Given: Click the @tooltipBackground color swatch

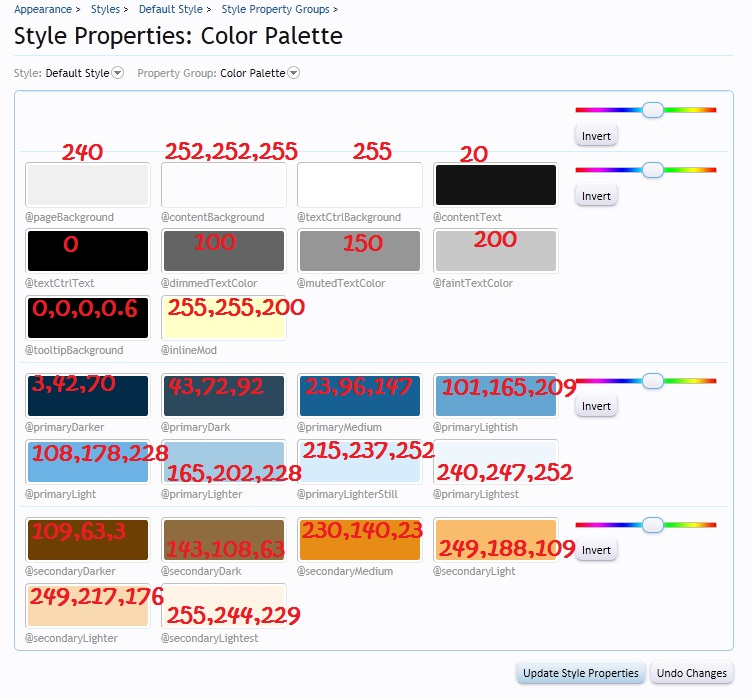Looking at the screenshot, I should (88, 318).
